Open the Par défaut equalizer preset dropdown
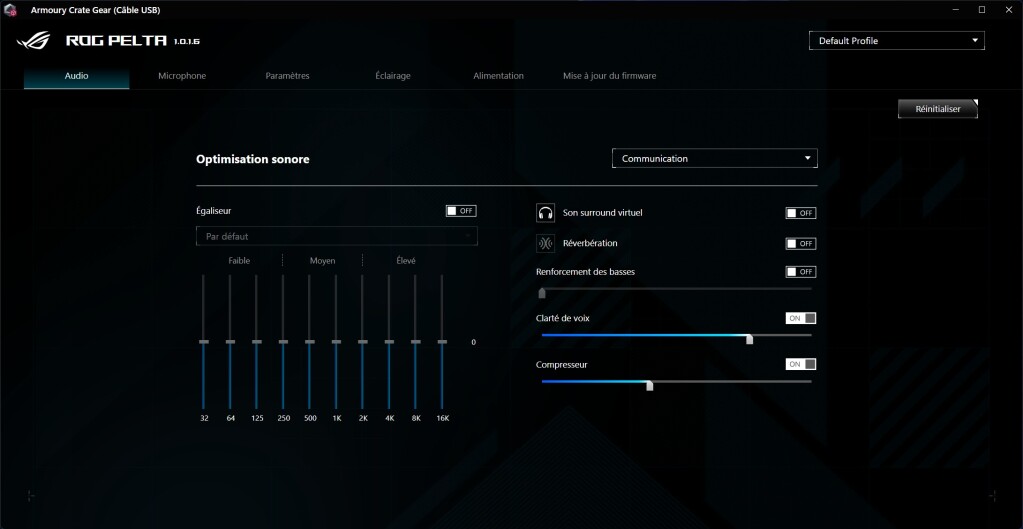Image resolution: width=1023 pixels, height=529 pixels. (x=337, y=236)
